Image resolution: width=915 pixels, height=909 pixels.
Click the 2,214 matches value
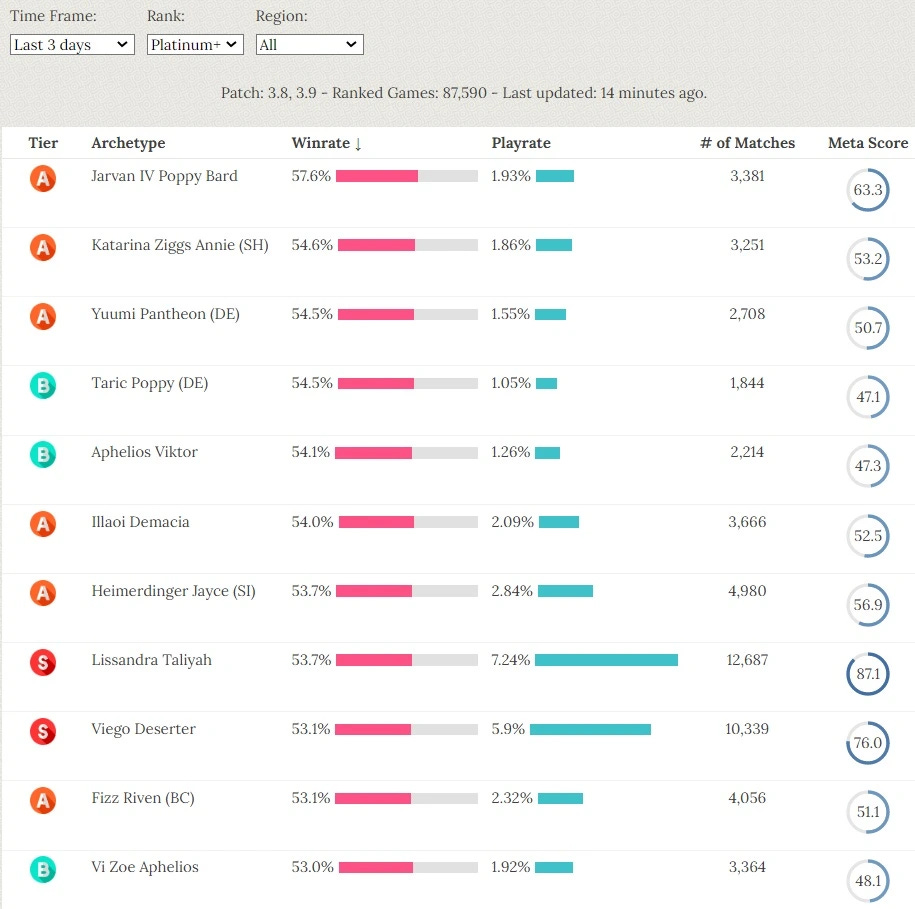[748, 452]
